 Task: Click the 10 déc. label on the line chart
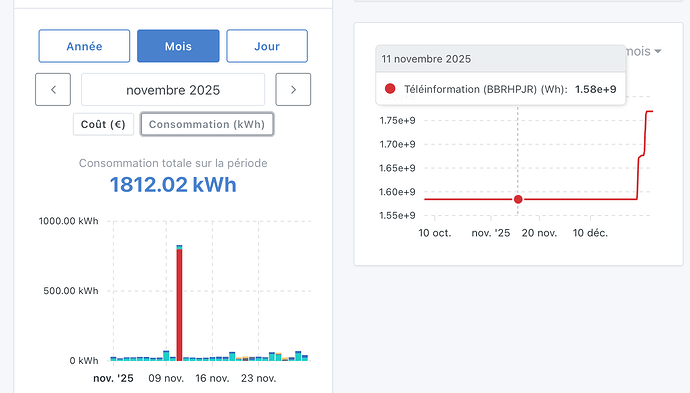(590, 233)
